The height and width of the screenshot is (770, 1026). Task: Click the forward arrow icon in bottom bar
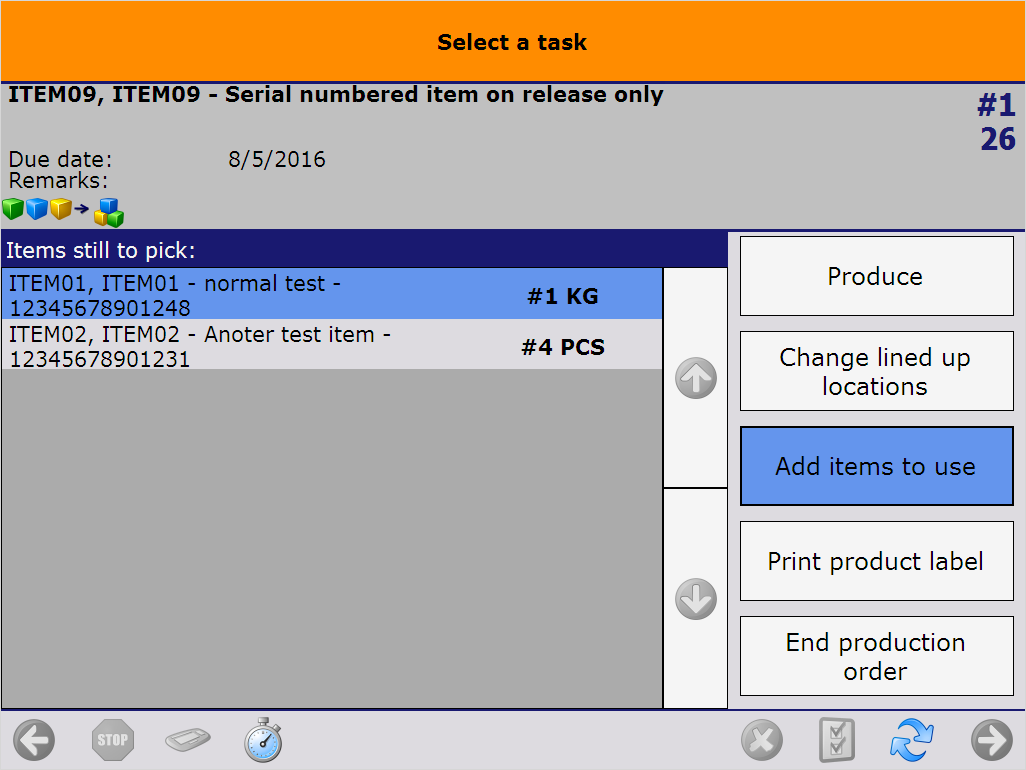[x=991, y=741]
